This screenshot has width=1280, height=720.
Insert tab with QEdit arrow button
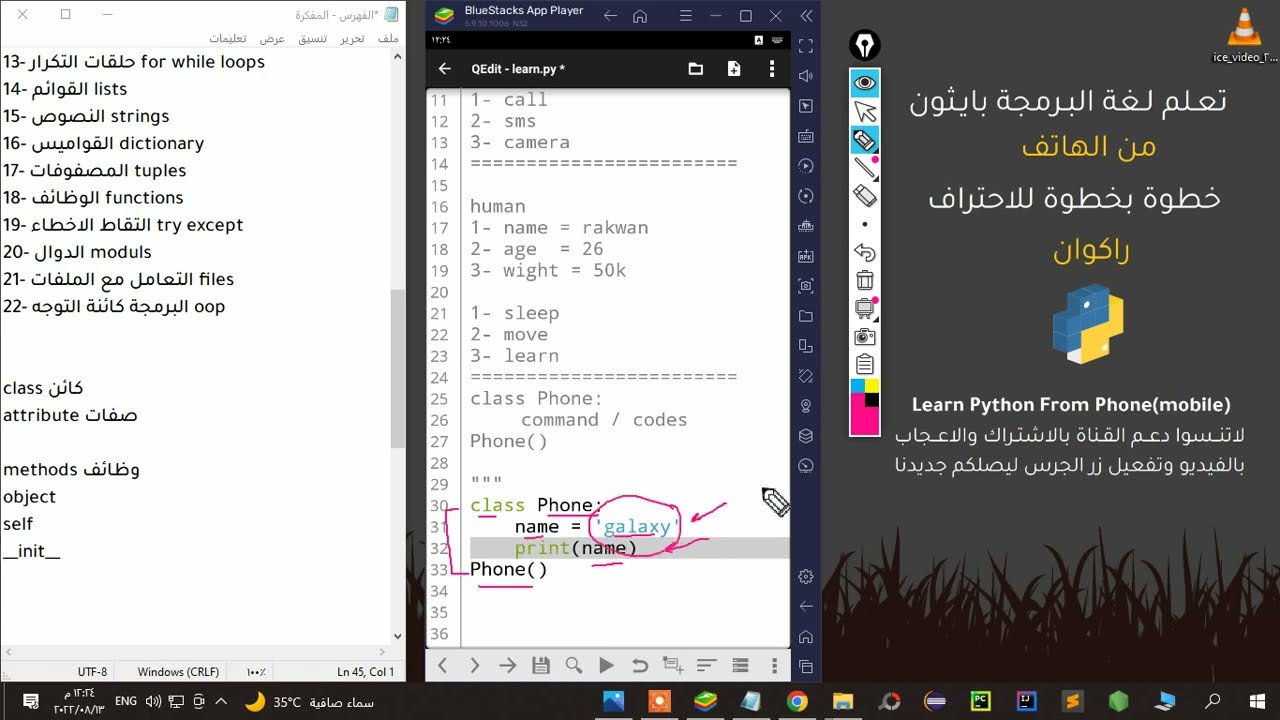pyautogui.click(x=508, y=665)
